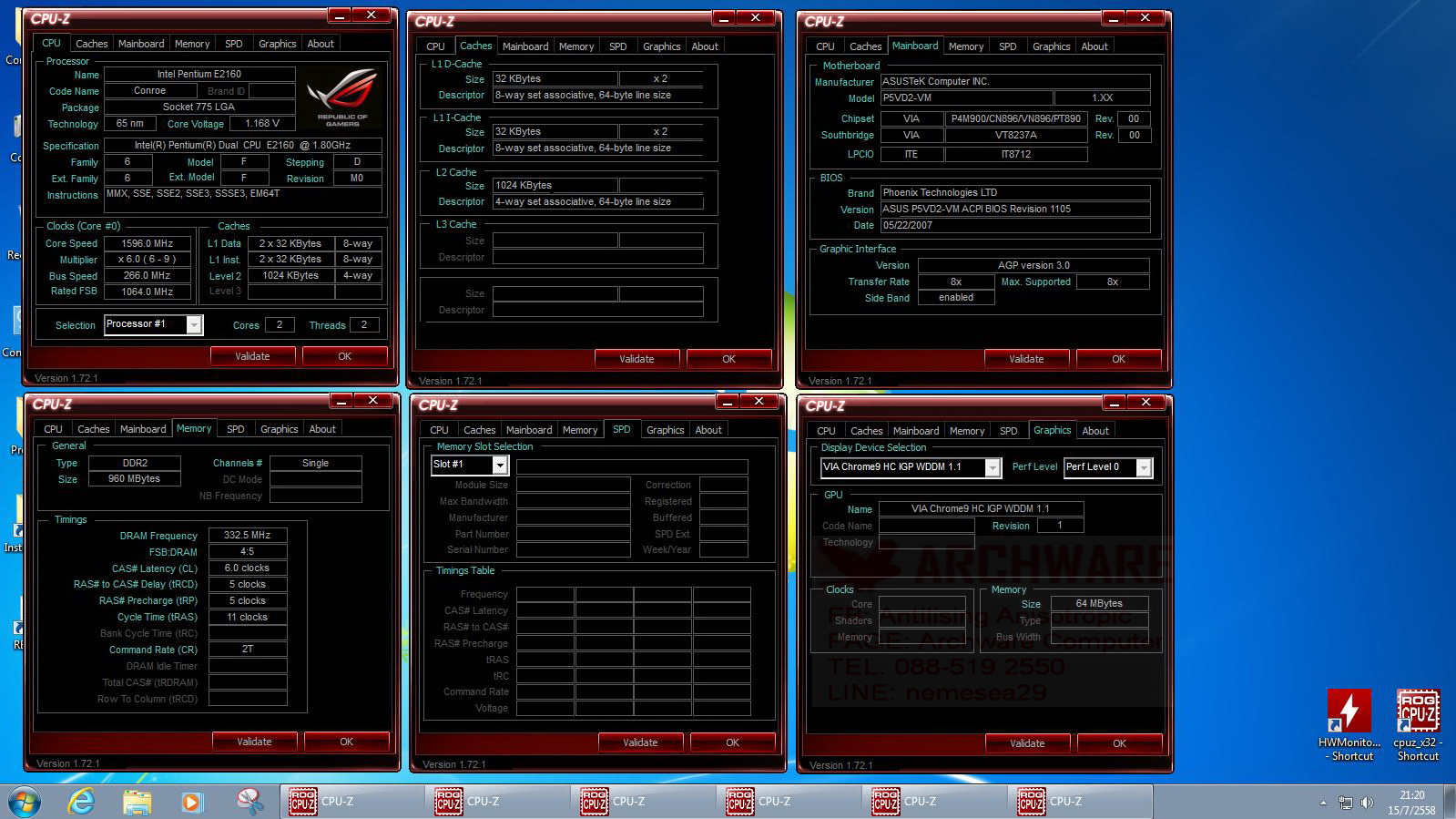This screenshot has width=1456, height=819.
Task: Switch to the Graphics tab in the CPU window
Action: (x=277, y=44)
